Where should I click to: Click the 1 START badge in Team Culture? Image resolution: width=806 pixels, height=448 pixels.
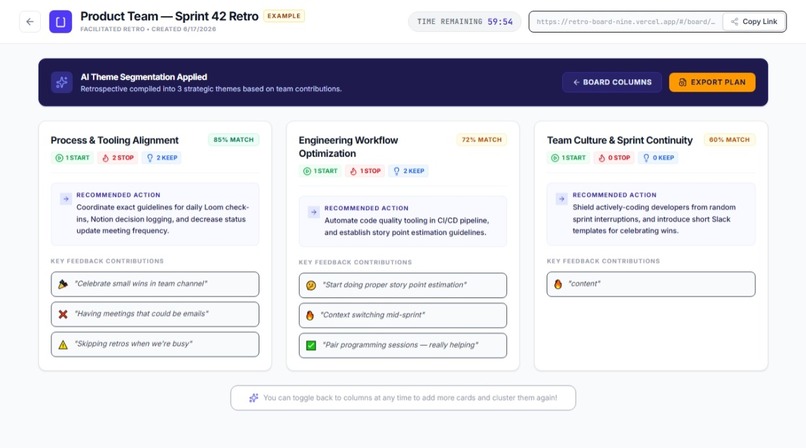tap(569, 158)
